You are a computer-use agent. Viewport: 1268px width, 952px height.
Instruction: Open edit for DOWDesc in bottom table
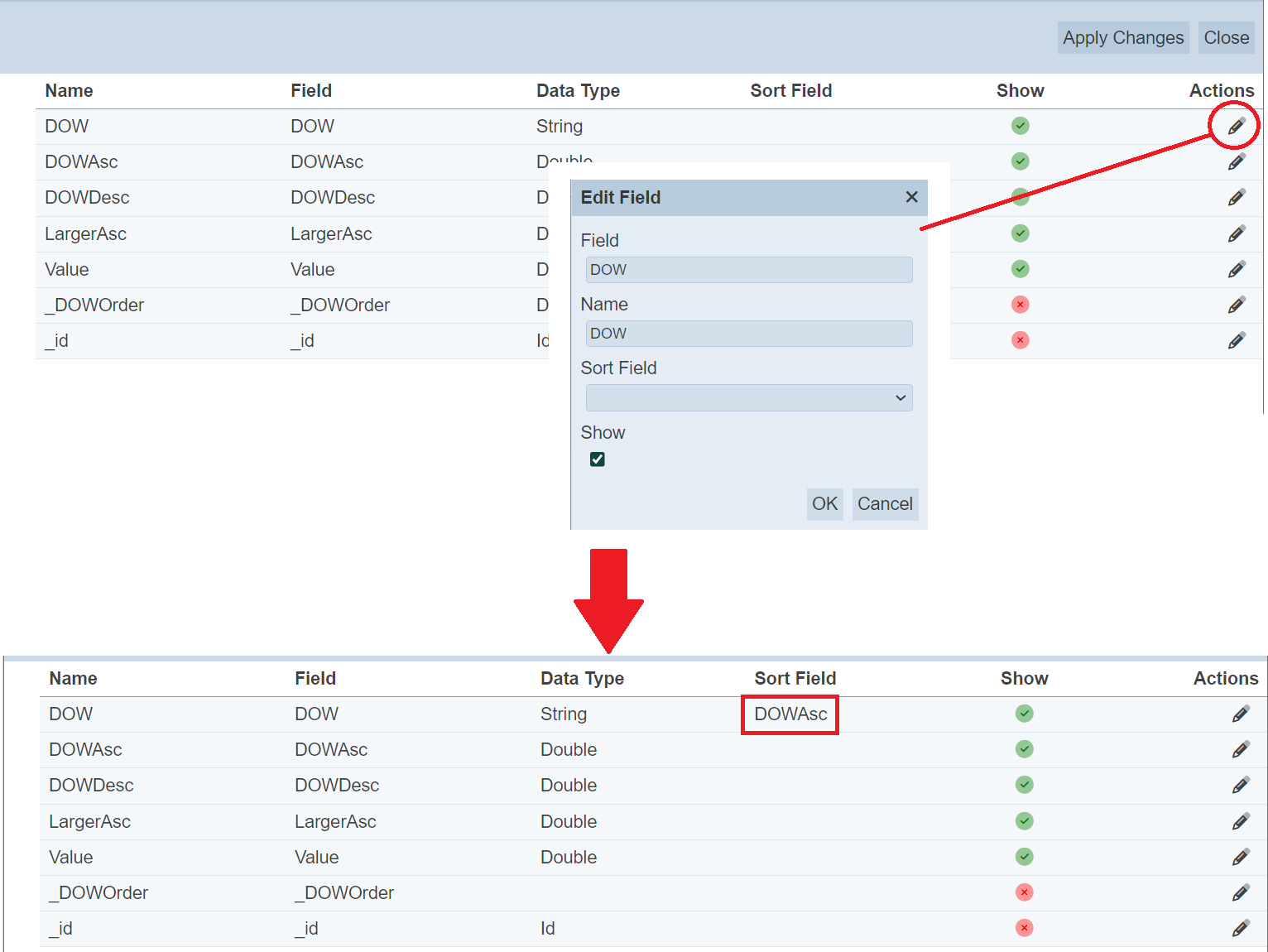point(1240,786)
